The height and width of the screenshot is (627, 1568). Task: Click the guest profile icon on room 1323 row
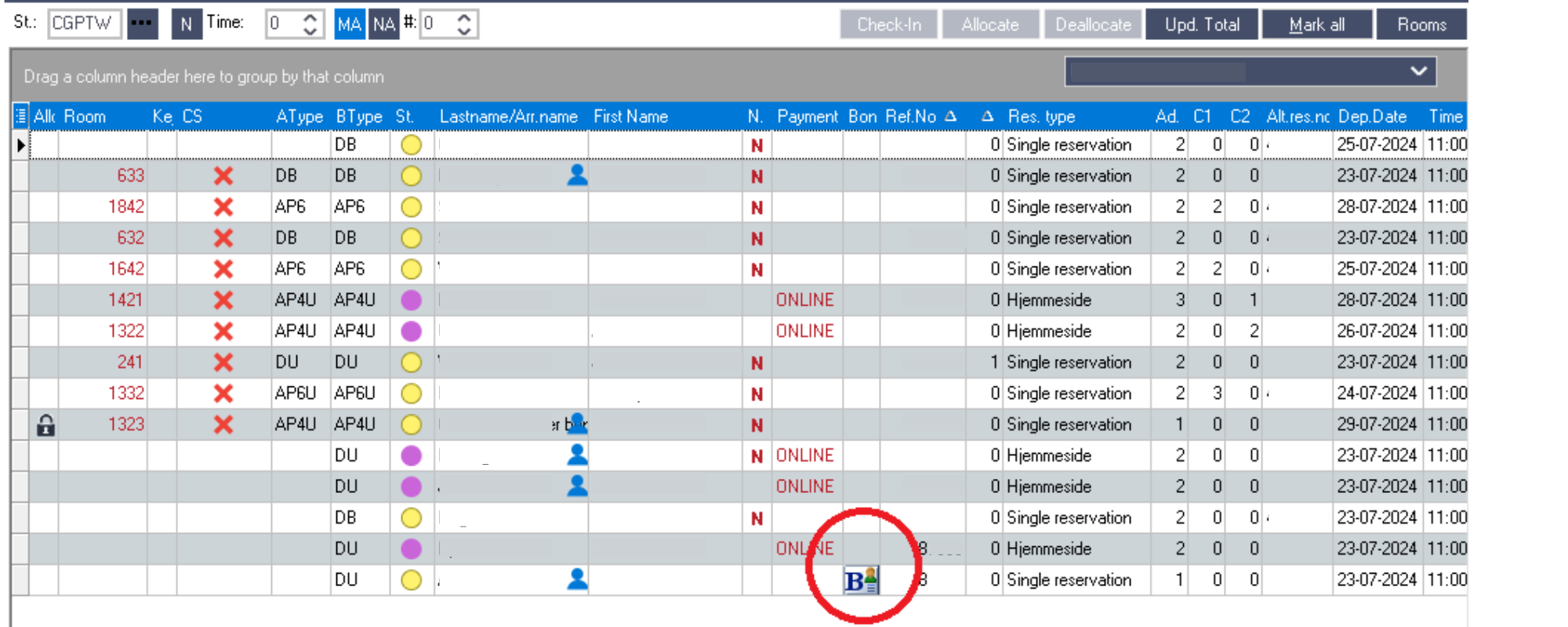tap(577, 423)
